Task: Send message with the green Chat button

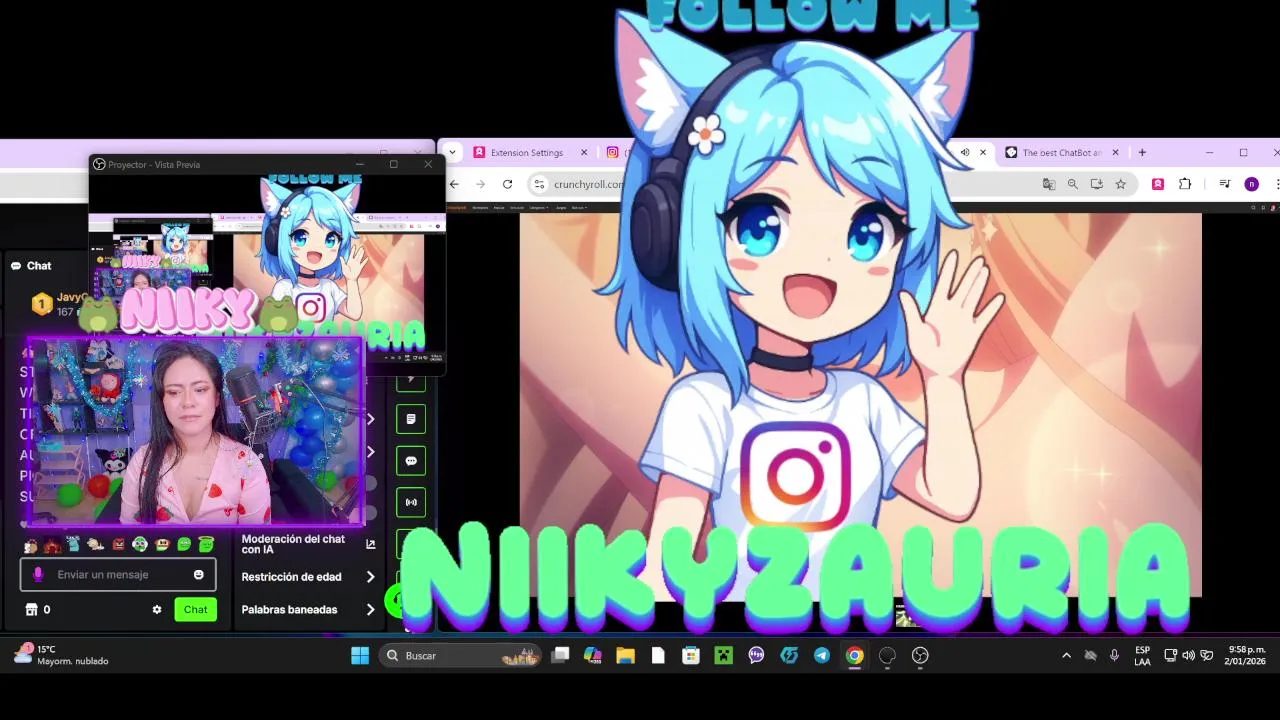Action: point(195,609)
